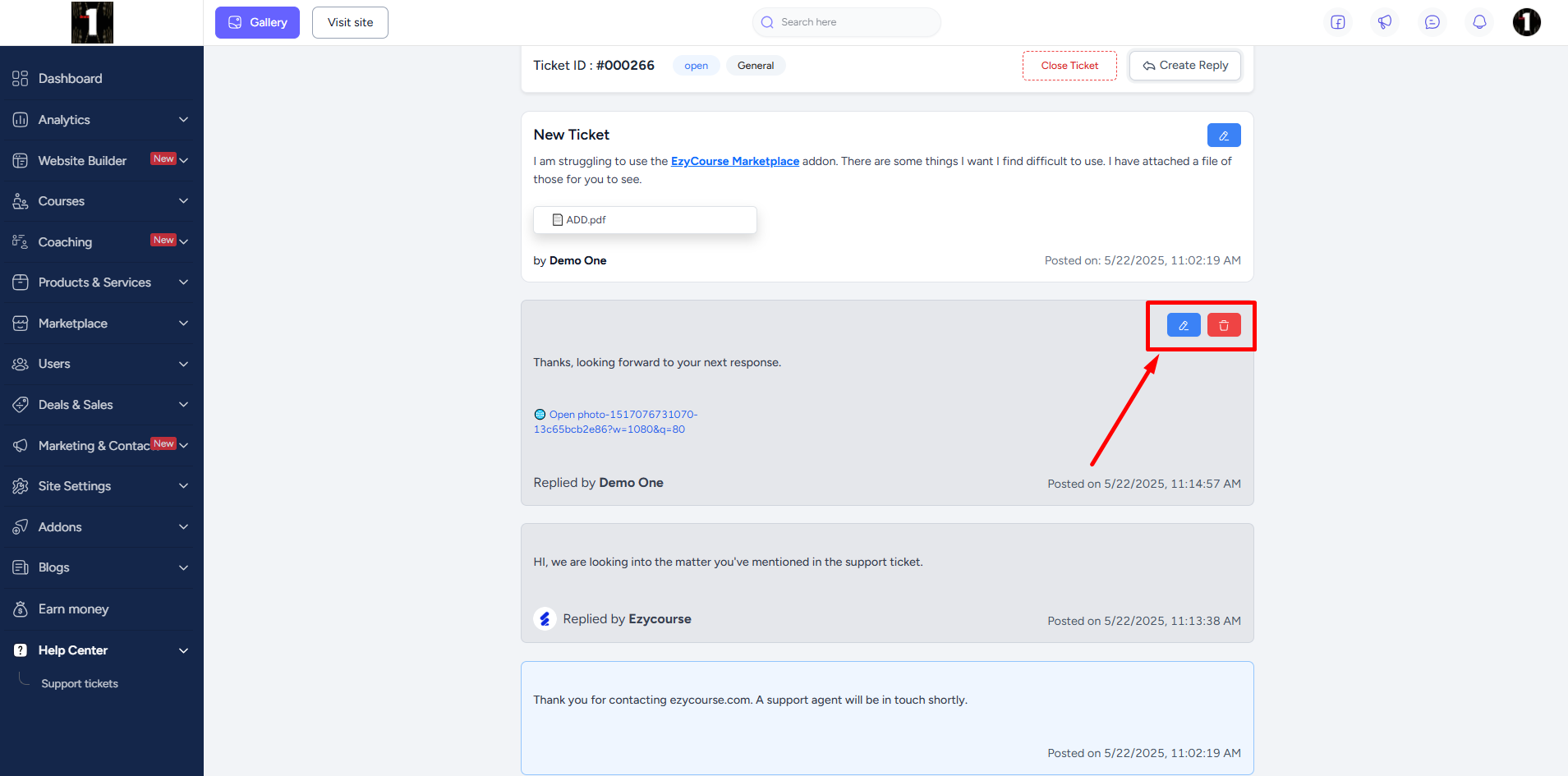Click the Visit site button
Screen dimensions: 1568x776
[350, 22]
